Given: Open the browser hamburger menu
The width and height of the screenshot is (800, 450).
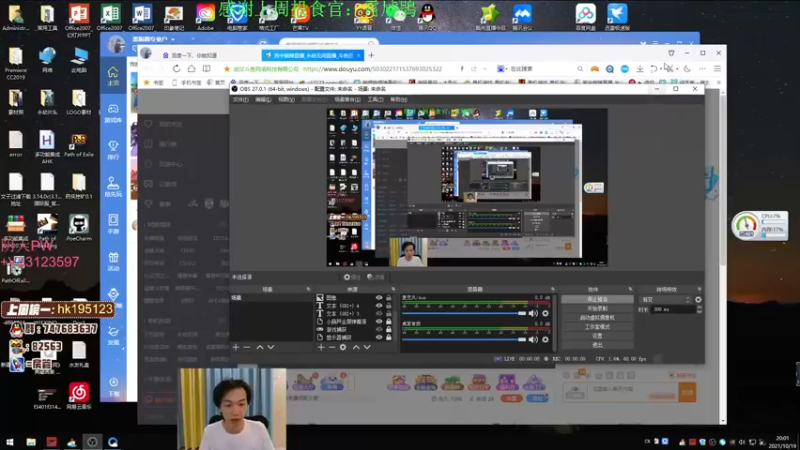Looking at the screenshot, I should click(x=717, y=68).
